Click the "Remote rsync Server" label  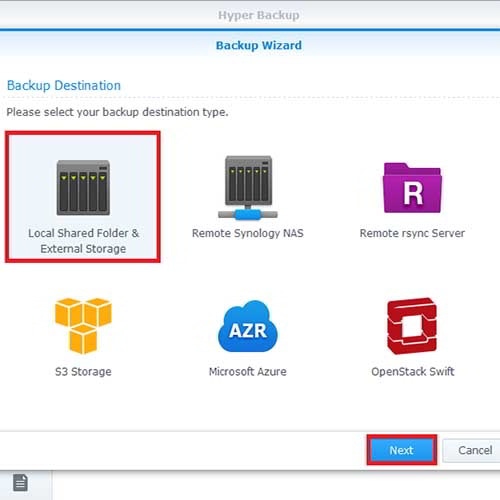412,233
